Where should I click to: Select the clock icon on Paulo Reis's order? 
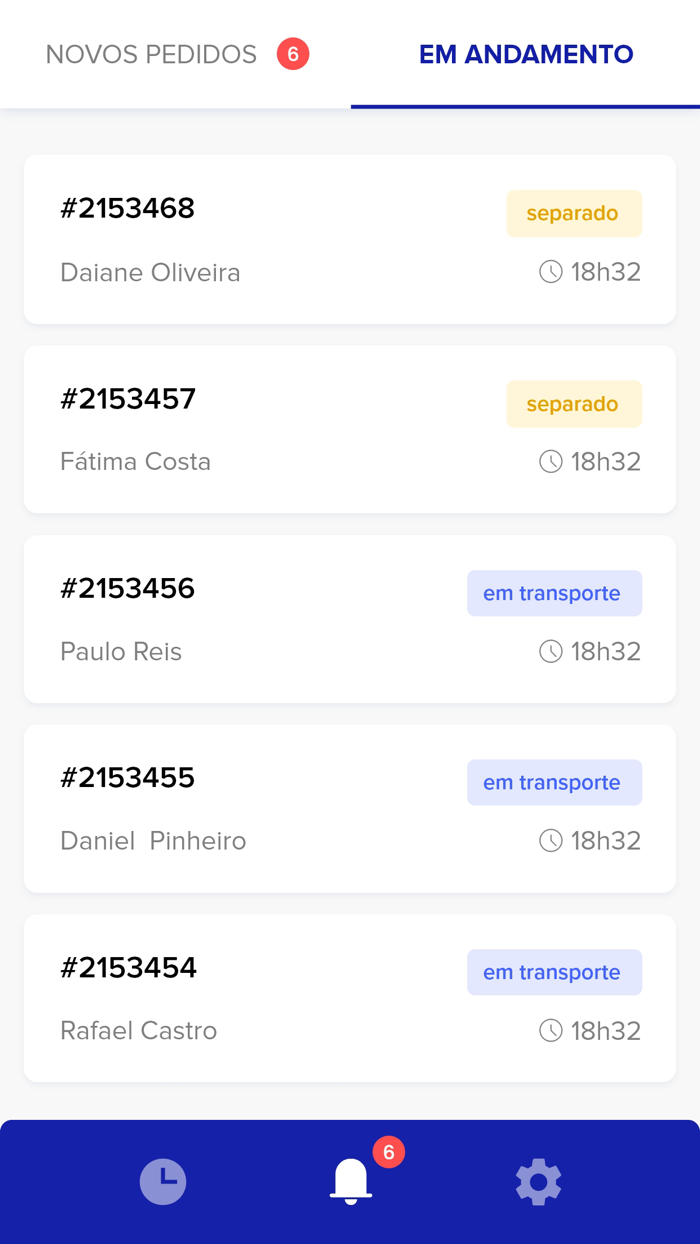pyautogui.click(x=551, y=651)
